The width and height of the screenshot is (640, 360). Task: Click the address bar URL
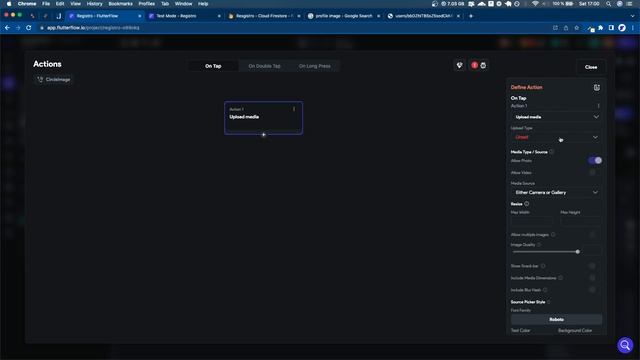93,28
